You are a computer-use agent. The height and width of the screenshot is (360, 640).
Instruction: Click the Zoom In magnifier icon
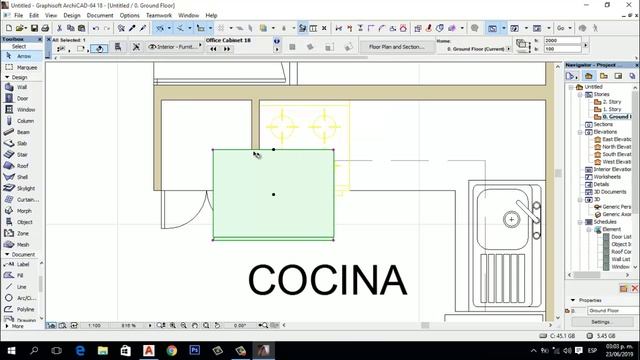pyautogui.click(x=173, y=325)
